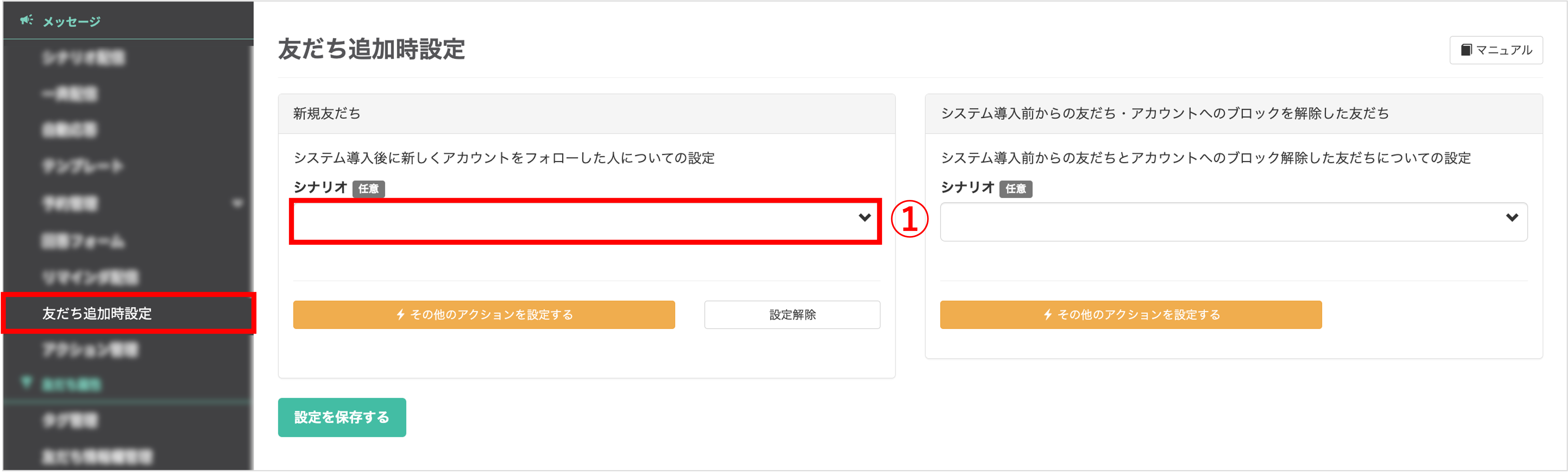Click chevron arrow of highlighted シナリオ dropdown
This screenshot has height=472, width=1568.
pyautogui.click(x=864, y=217)
